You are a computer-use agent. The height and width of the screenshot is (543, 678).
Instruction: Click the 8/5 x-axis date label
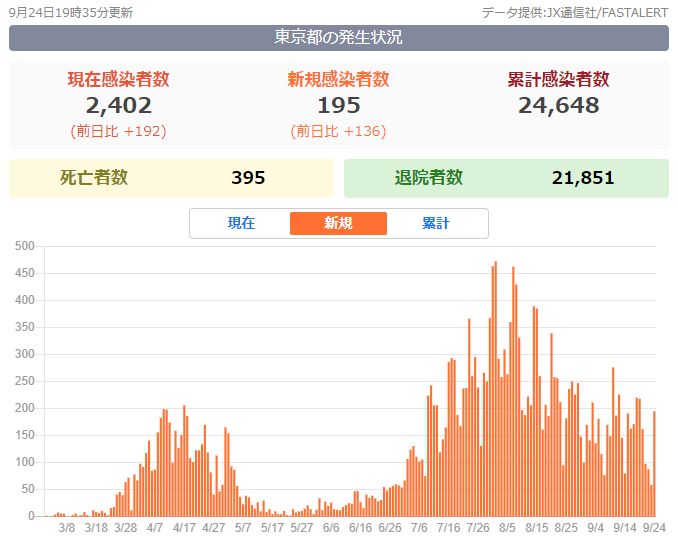tap(507, 528)
